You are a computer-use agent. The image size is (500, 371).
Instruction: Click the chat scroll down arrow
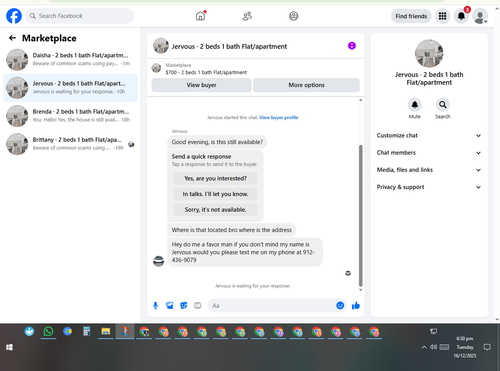(x=360, y=290)
